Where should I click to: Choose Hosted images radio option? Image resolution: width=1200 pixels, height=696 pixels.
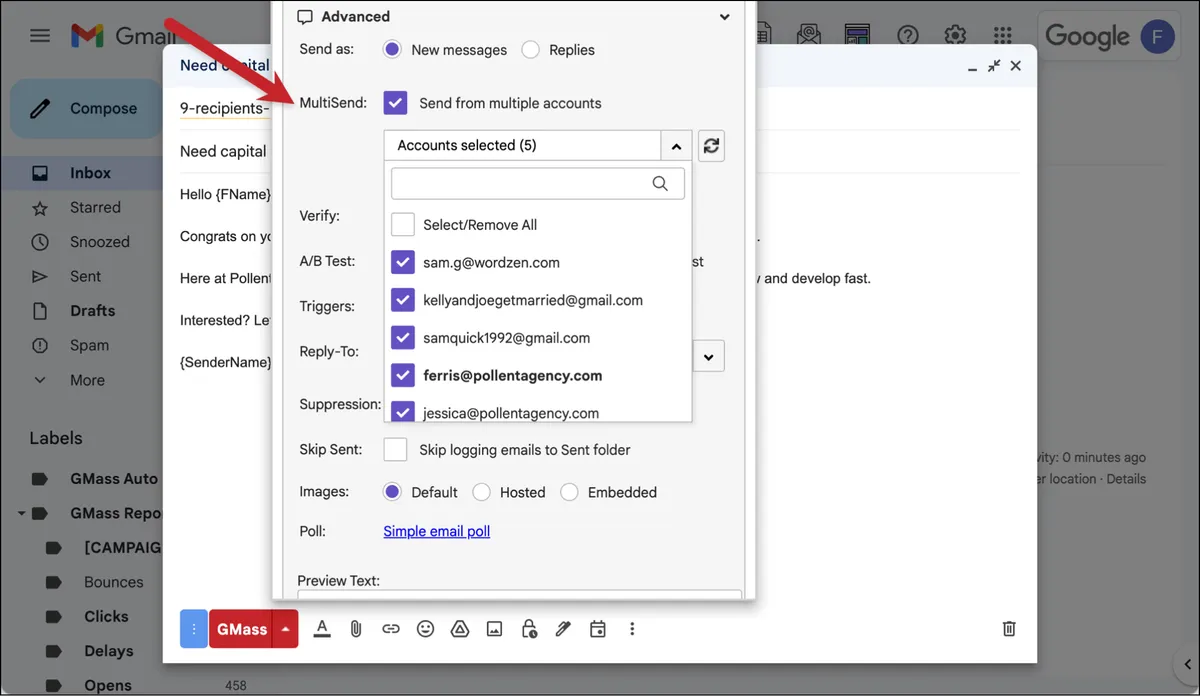[482, 492]
